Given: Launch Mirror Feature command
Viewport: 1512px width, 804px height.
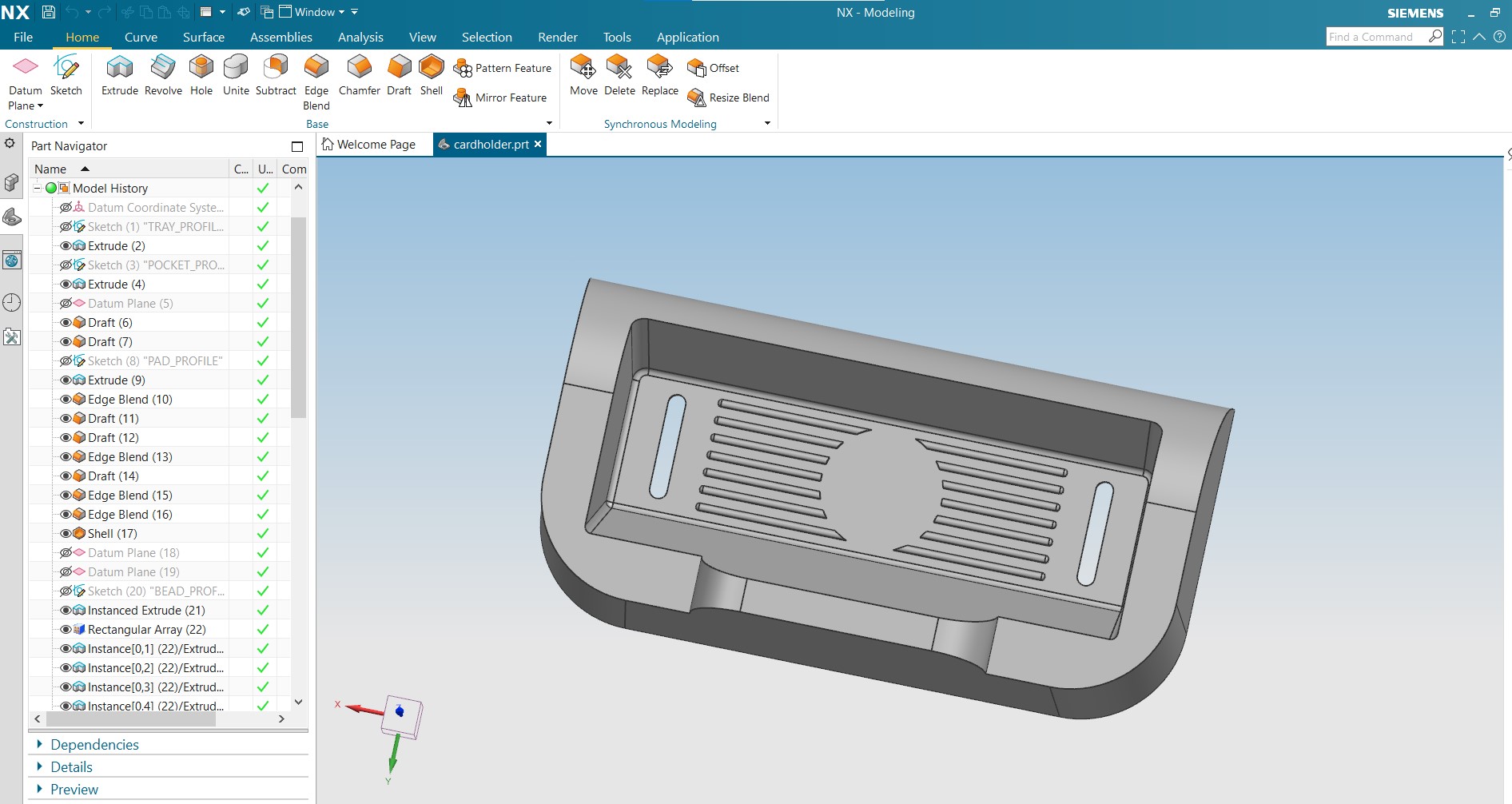Looking at the screenshot, I should [500, 98].
